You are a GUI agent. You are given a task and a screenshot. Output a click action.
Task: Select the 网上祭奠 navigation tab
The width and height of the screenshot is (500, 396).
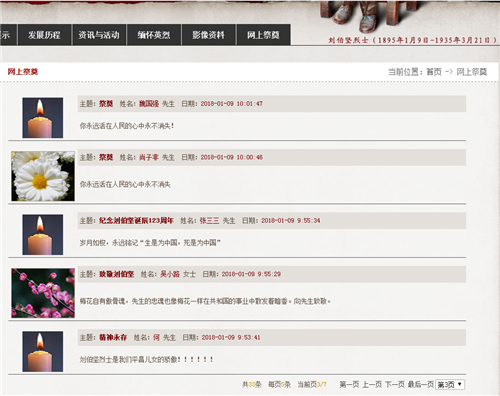tap(263, 35)
